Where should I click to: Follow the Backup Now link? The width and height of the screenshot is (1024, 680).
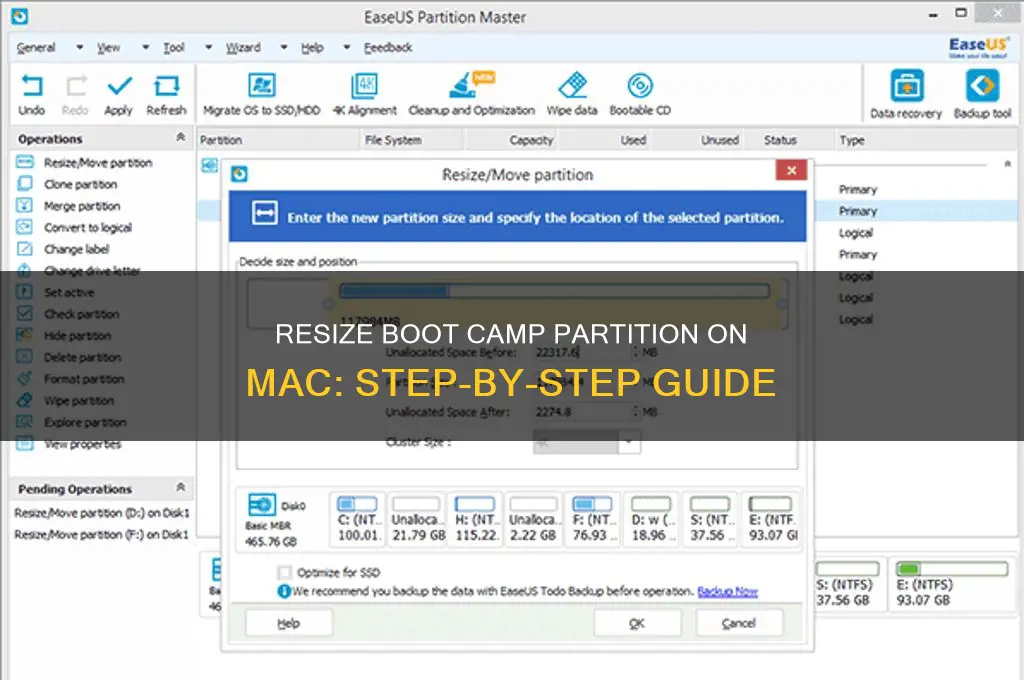728,591
